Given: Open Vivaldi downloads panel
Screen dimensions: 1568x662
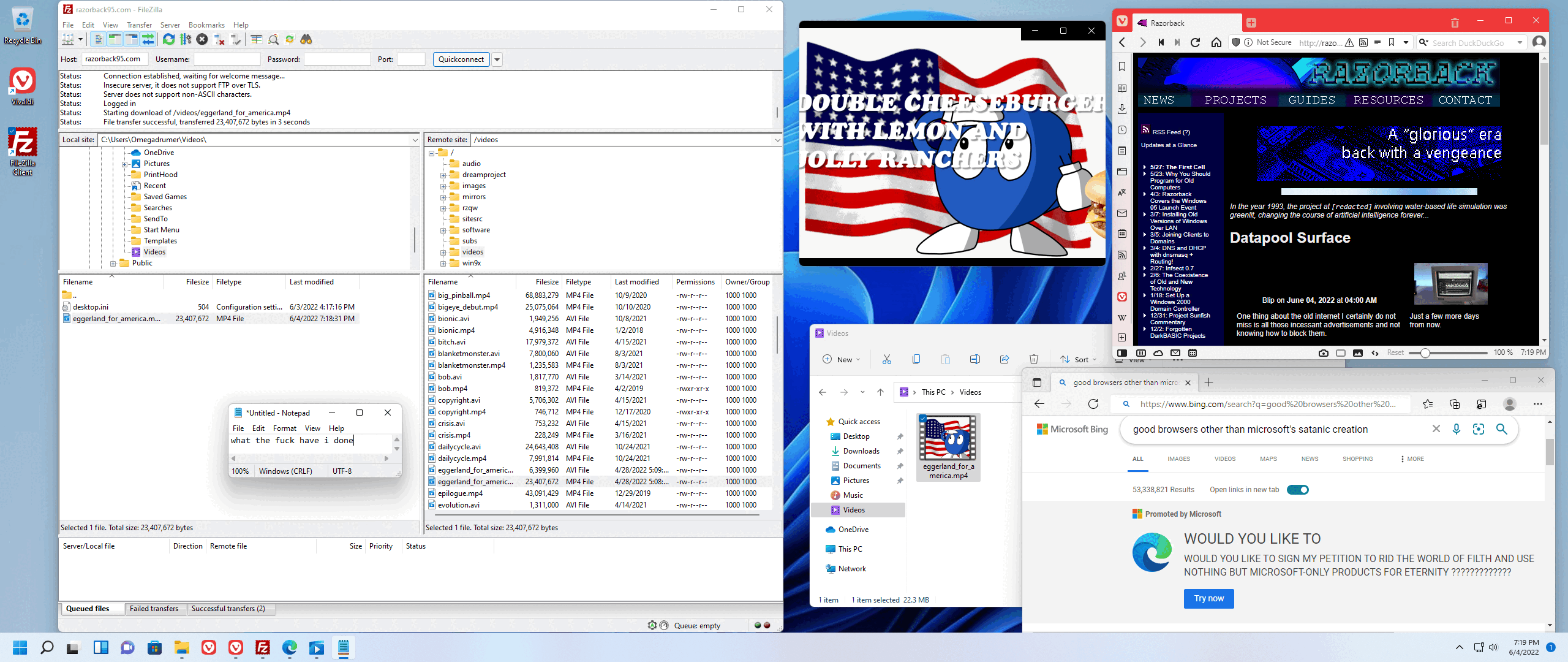Looking at the screenshot, I should [1122, 109].
